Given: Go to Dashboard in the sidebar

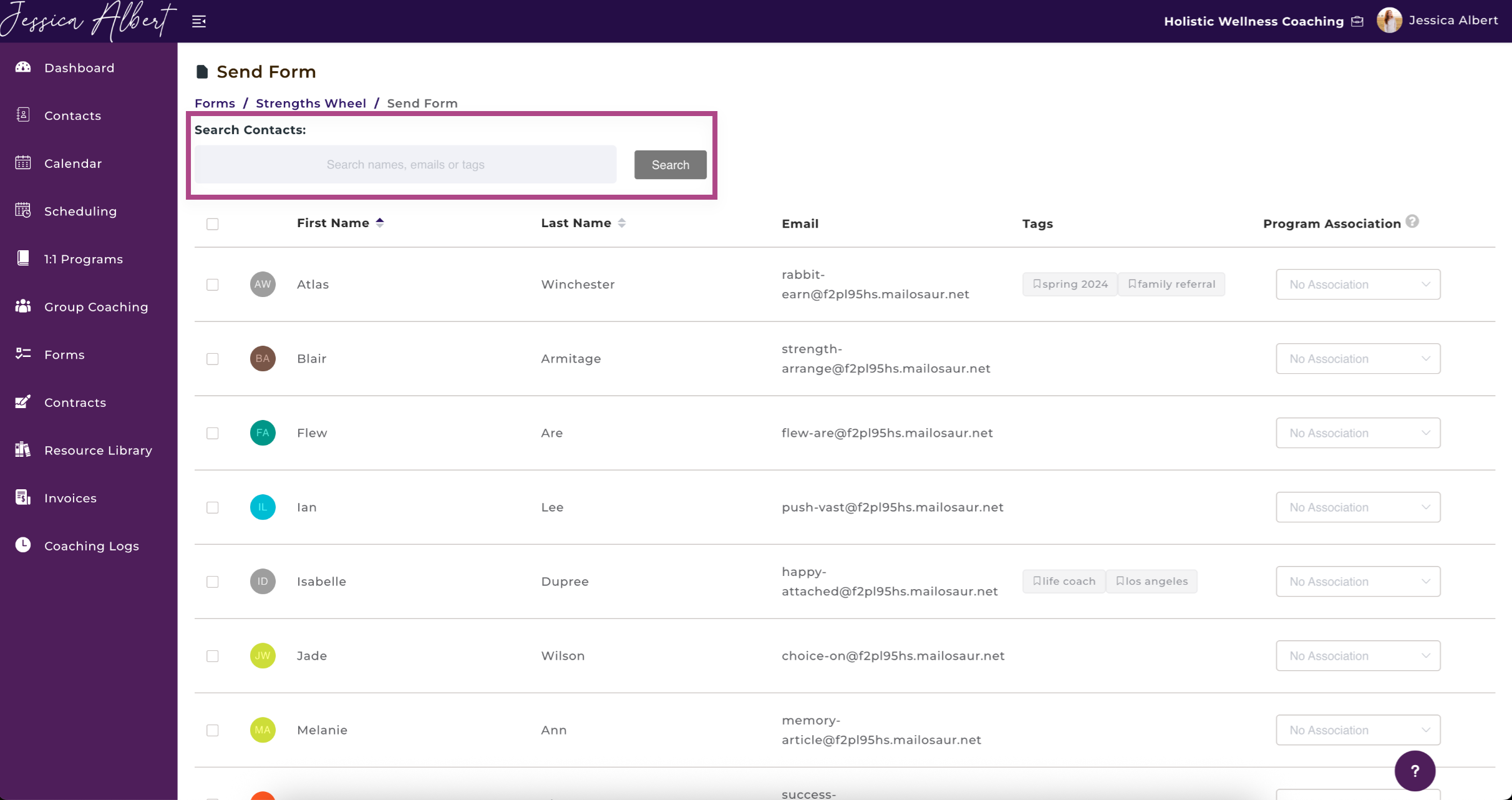Looking at the screenshot, I should (79, 67).
